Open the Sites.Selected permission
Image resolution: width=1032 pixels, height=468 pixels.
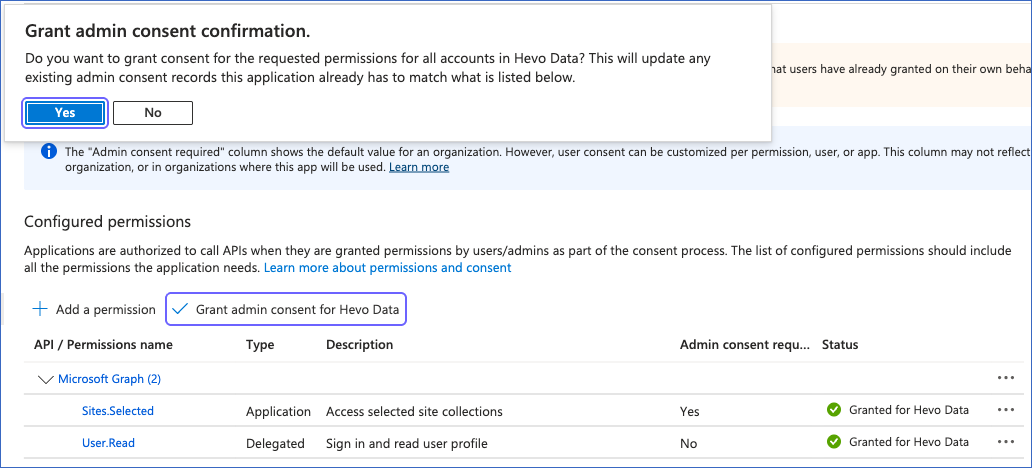pos(118,411)
